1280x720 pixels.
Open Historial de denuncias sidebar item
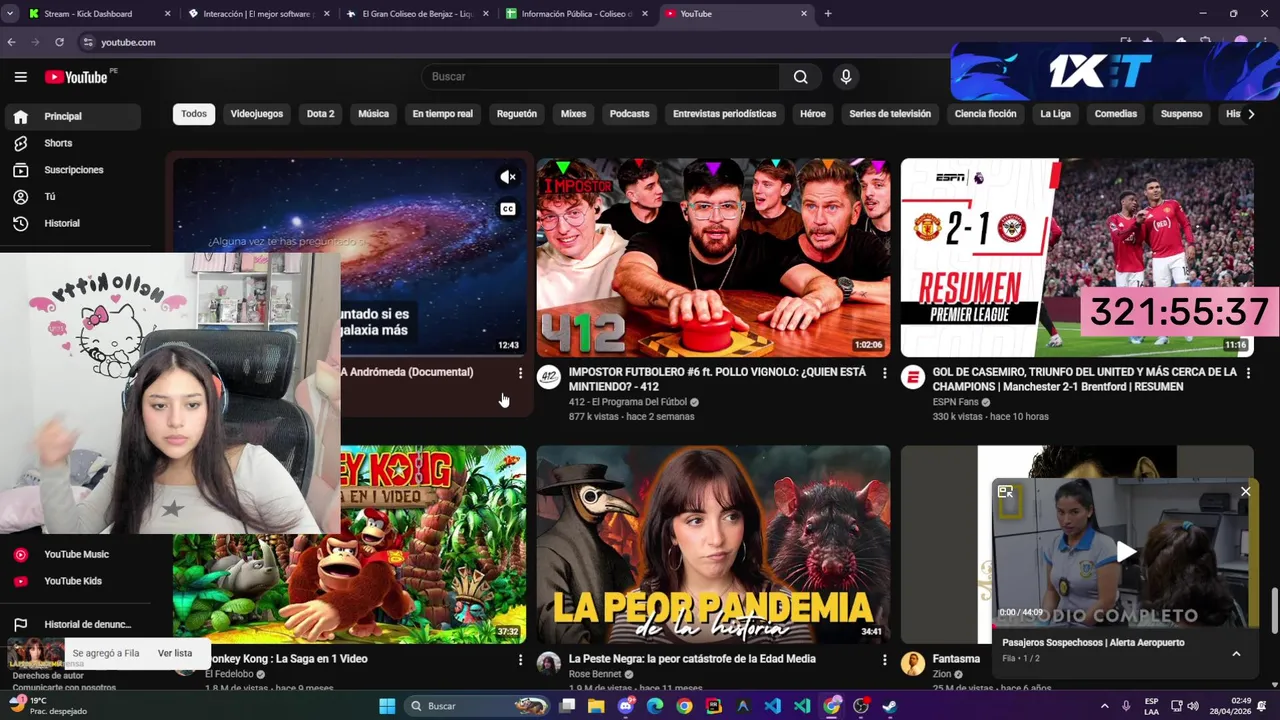pyautogui.click(x=71, y=624)
